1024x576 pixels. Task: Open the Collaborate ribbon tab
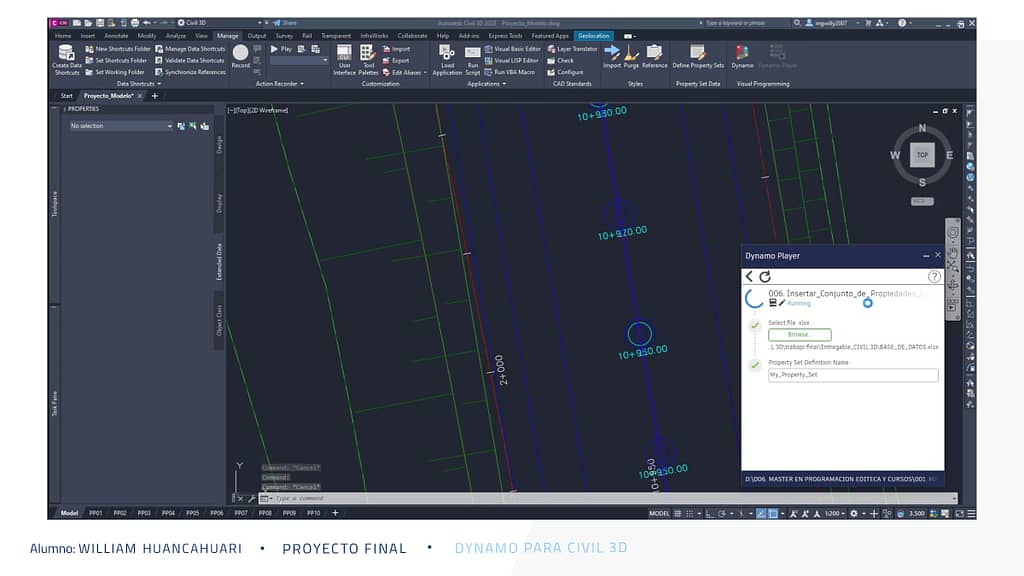coord(412,36)
